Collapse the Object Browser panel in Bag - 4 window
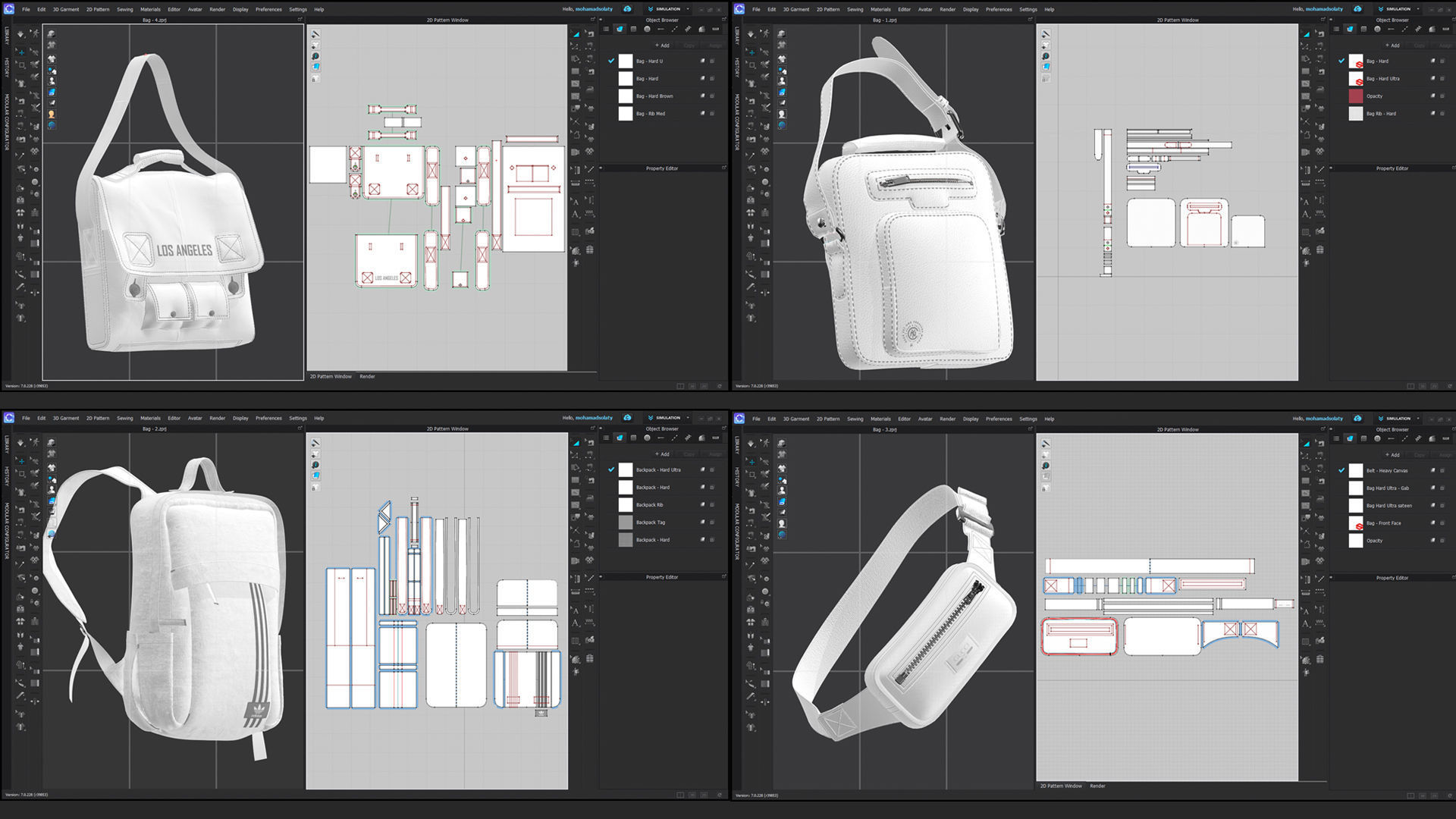Viewport: 1456px width, 819px height. coord(601,20)
